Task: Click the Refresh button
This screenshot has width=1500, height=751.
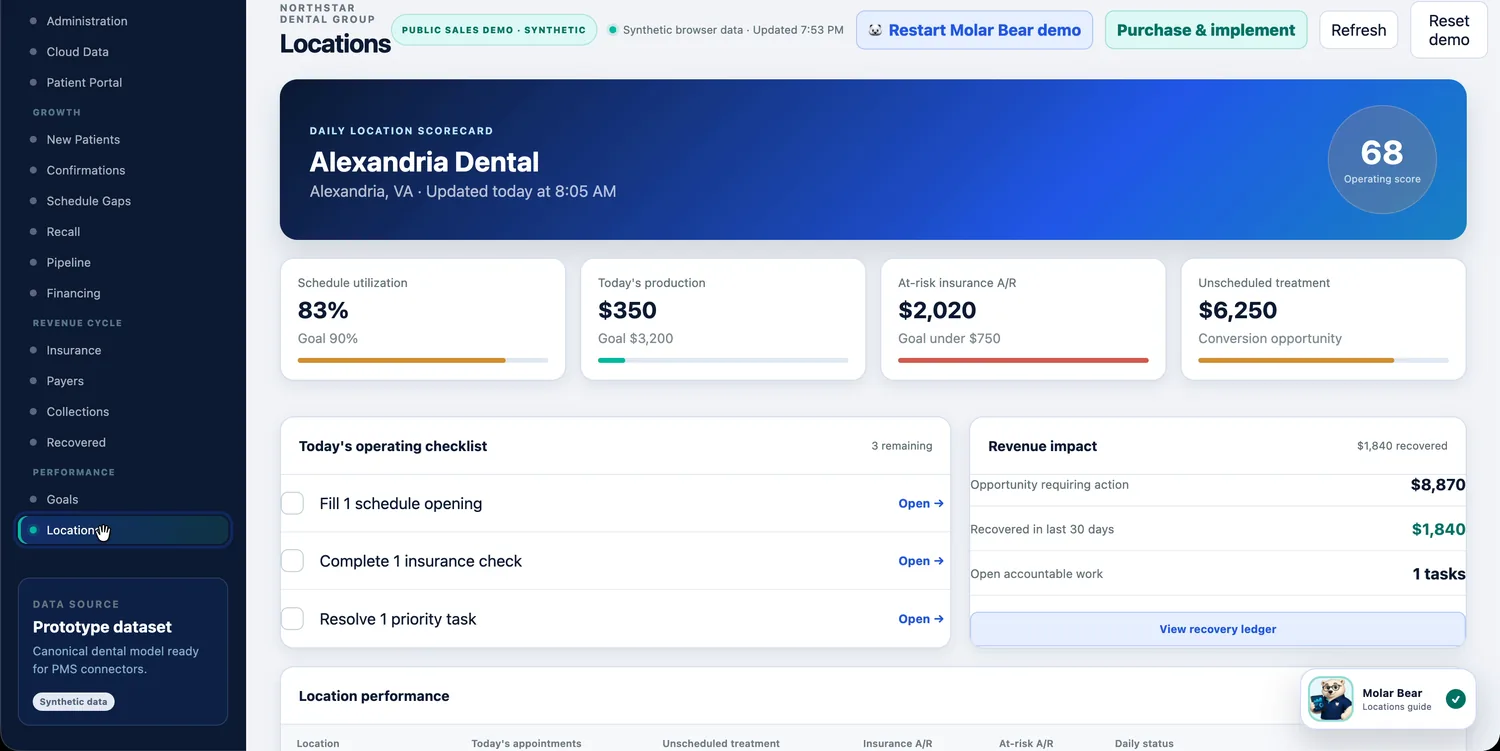Action: 1359,30
